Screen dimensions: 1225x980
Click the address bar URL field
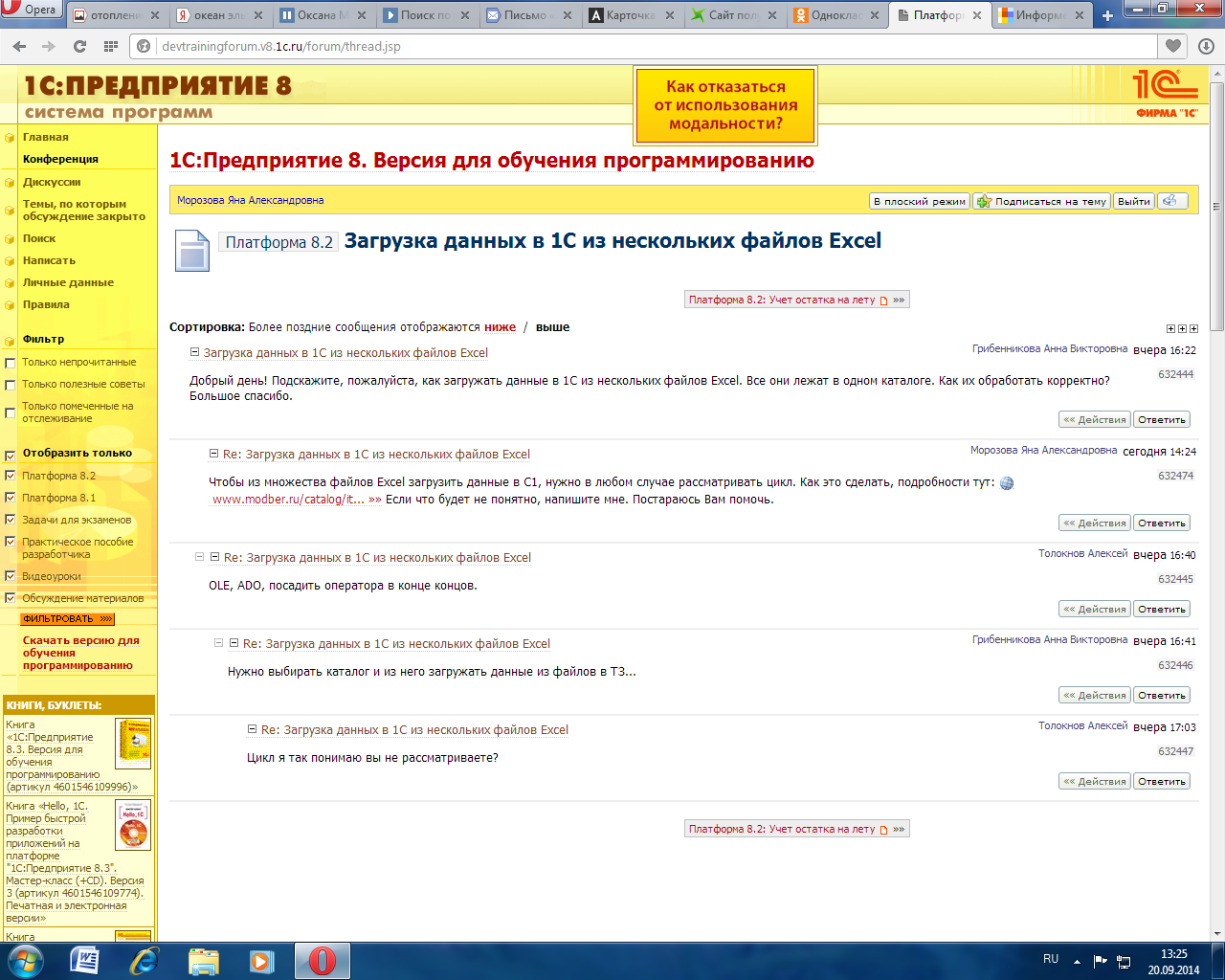coord(641,46)
